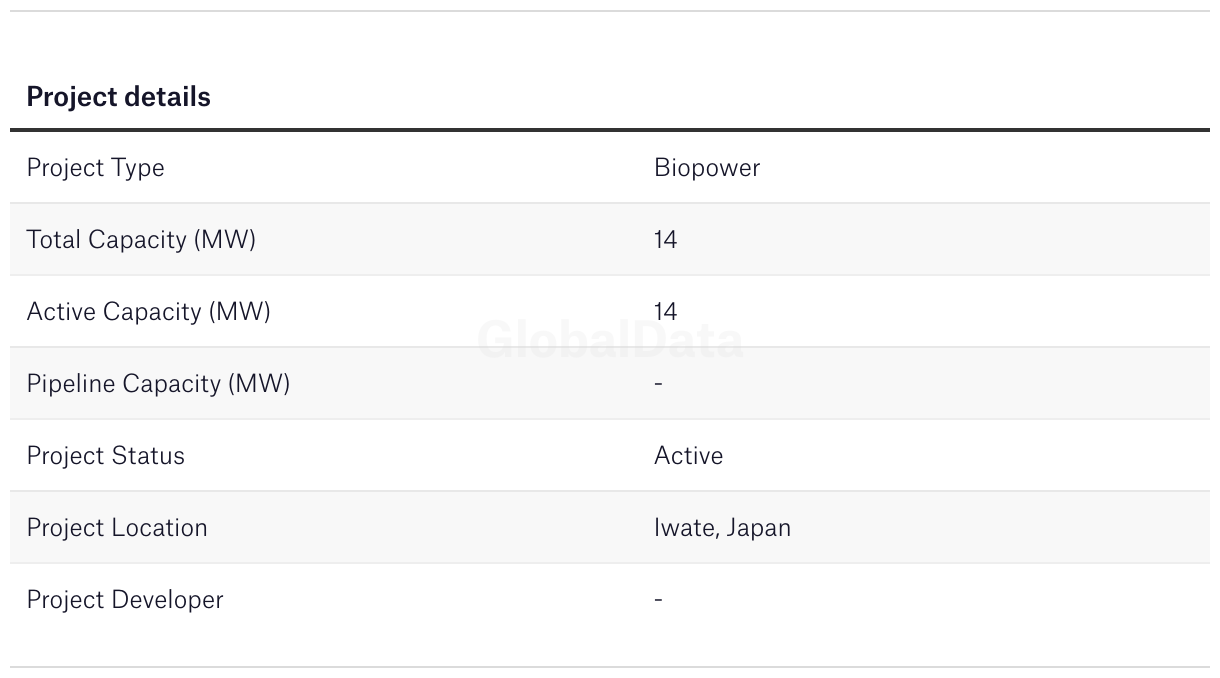Click the word Capacity in Total Capacity
Screen dimensions: 1220x678
tap(138, 240)
